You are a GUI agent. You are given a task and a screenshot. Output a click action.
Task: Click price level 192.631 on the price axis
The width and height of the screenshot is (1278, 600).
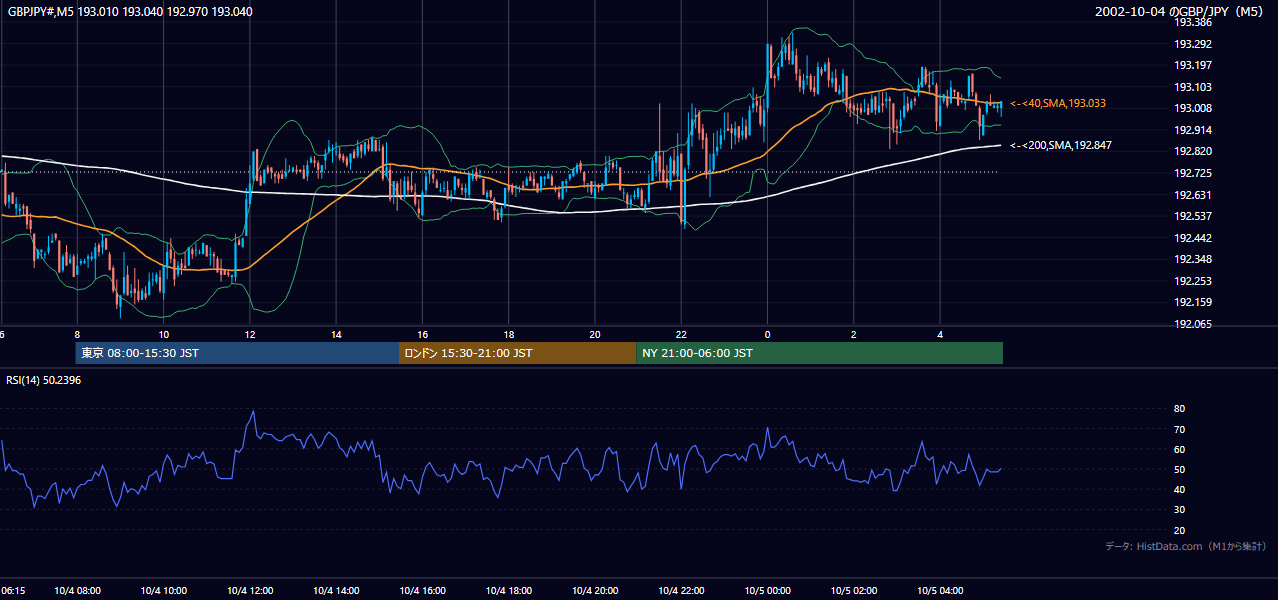(x=1192, y=195)
